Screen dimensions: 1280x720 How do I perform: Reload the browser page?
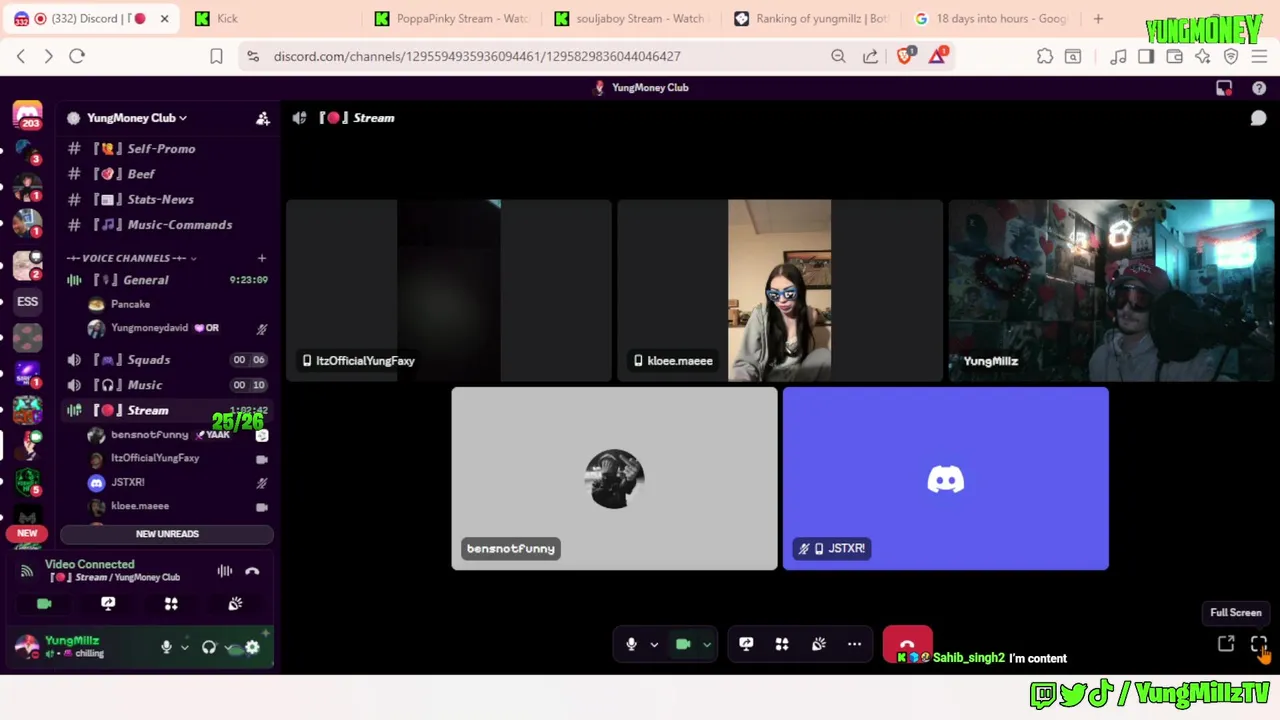coord(77,56)
